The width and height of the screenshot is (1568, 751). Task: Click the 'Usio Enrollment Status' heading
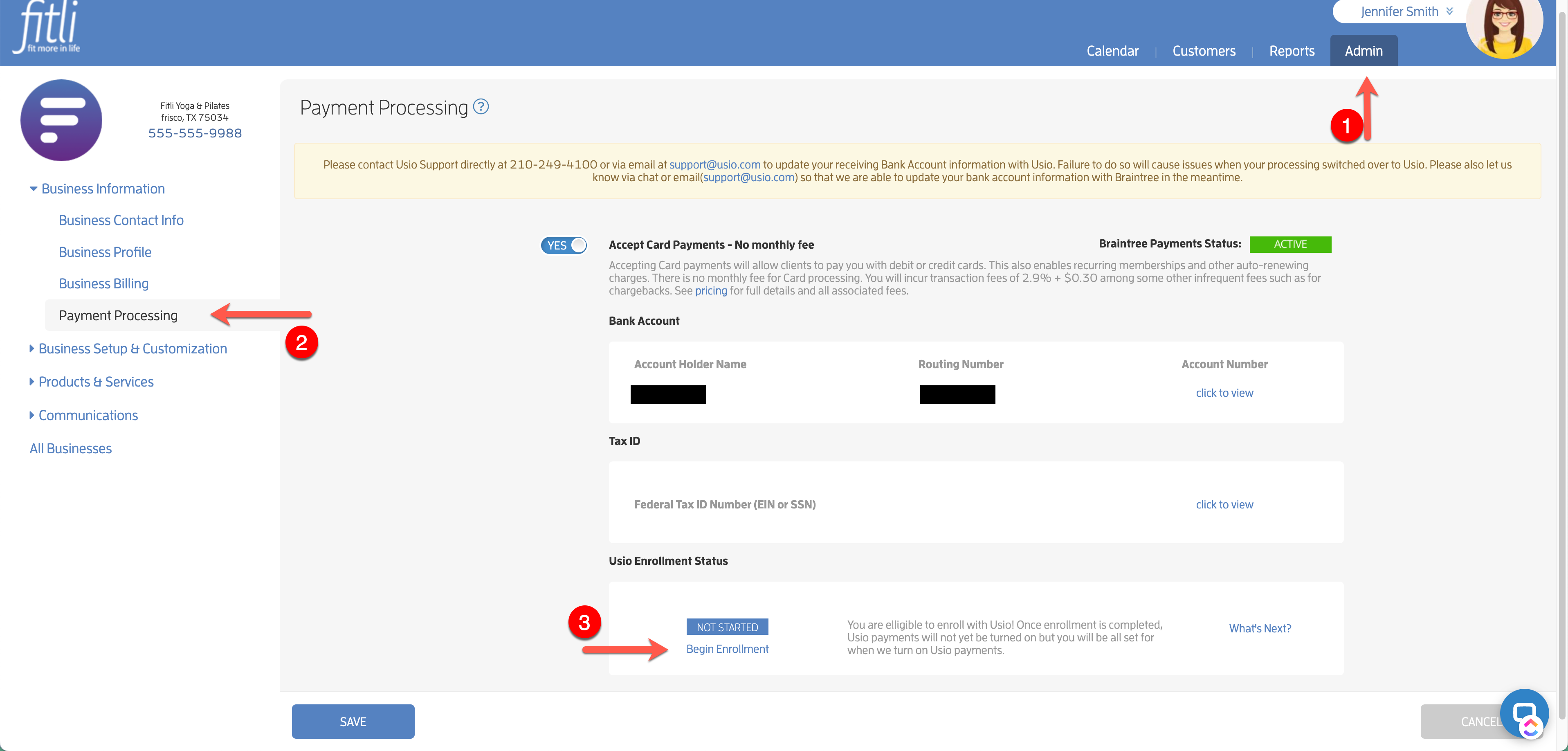[x=668, y=561]
